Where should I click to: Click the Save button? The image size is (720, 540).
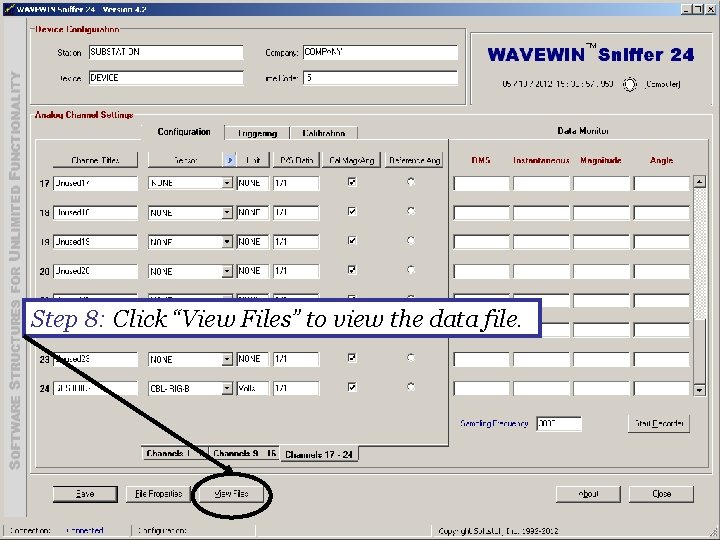[85, 494]
